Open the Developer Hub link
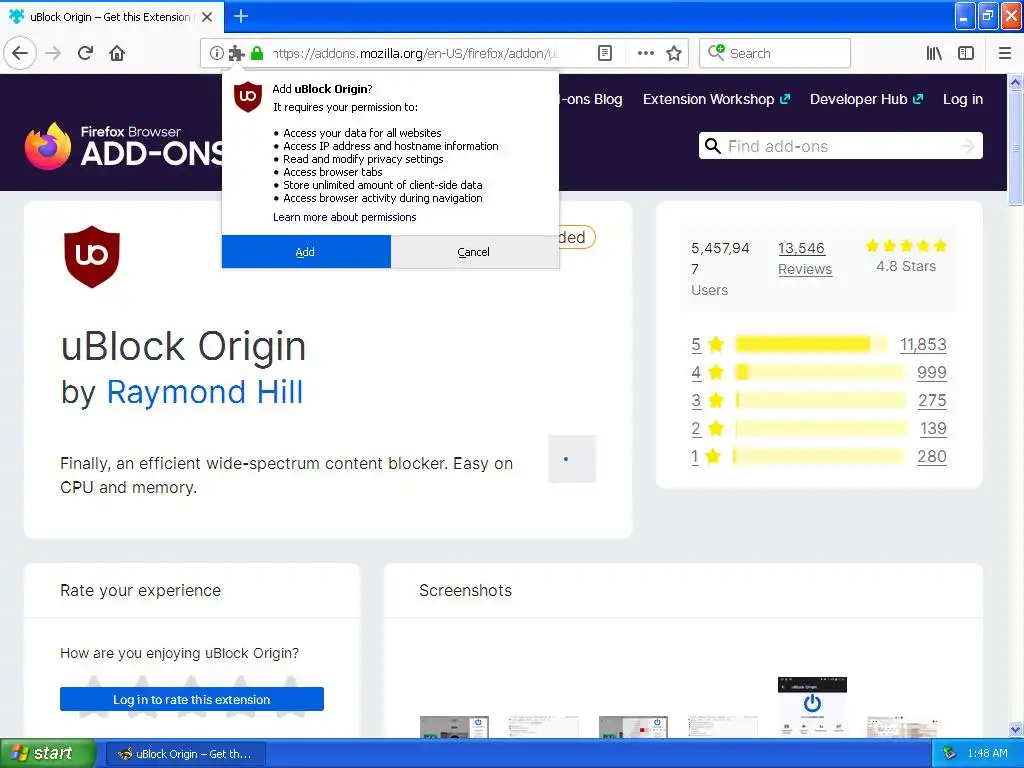The image size is (1024, 768). (867, 99)
